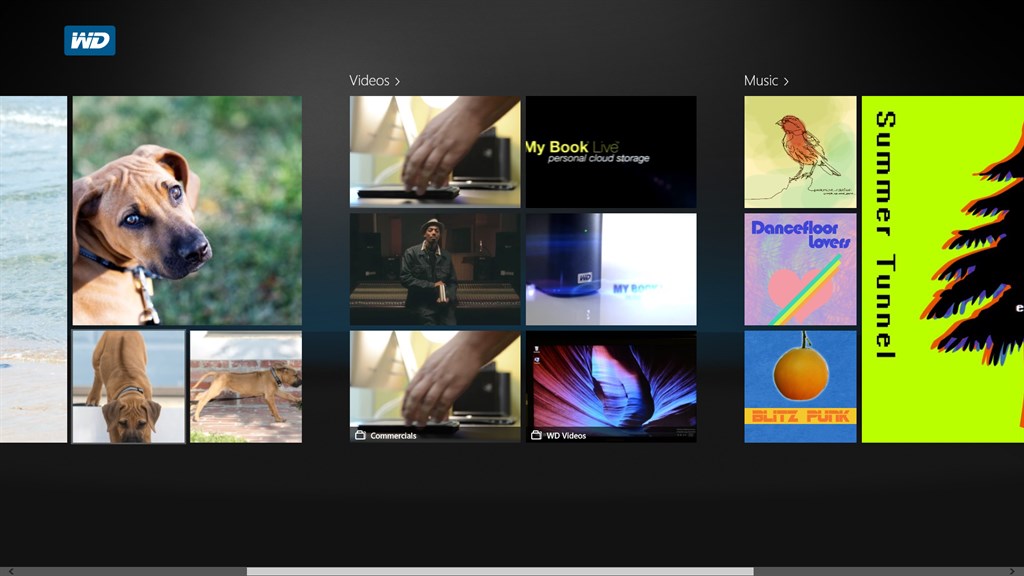Open the WD Videos folder icon
The width and height of the screenshot is (1024, 576).
coord(536,435)
